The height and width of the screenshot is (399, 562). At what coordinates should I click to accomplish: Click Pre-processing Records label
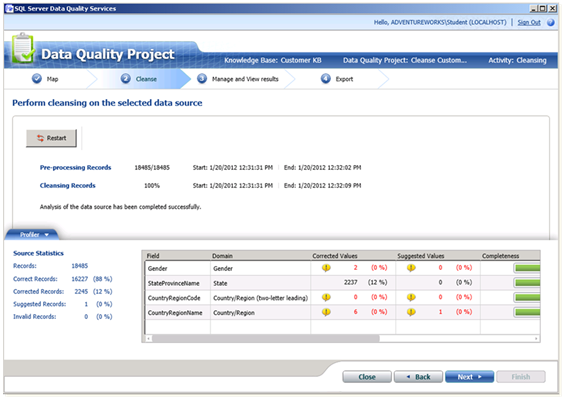tap(75, 167)
